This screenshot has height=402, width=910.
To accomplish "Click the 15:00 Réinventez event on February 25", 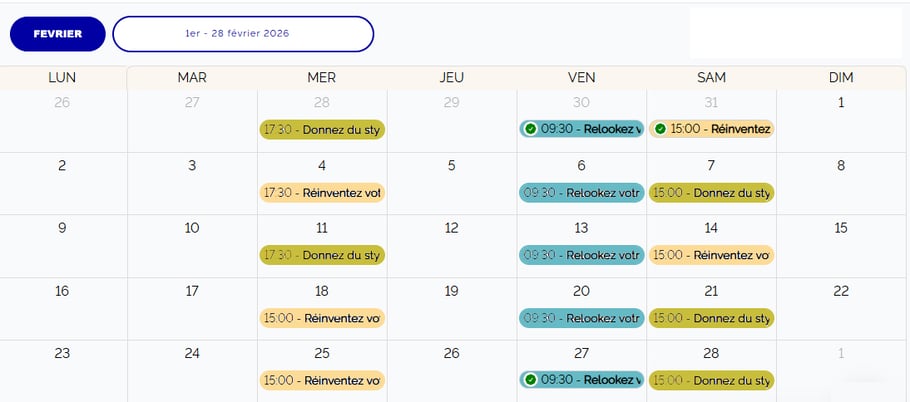I will pyautogui.click(x=322, y=380).
